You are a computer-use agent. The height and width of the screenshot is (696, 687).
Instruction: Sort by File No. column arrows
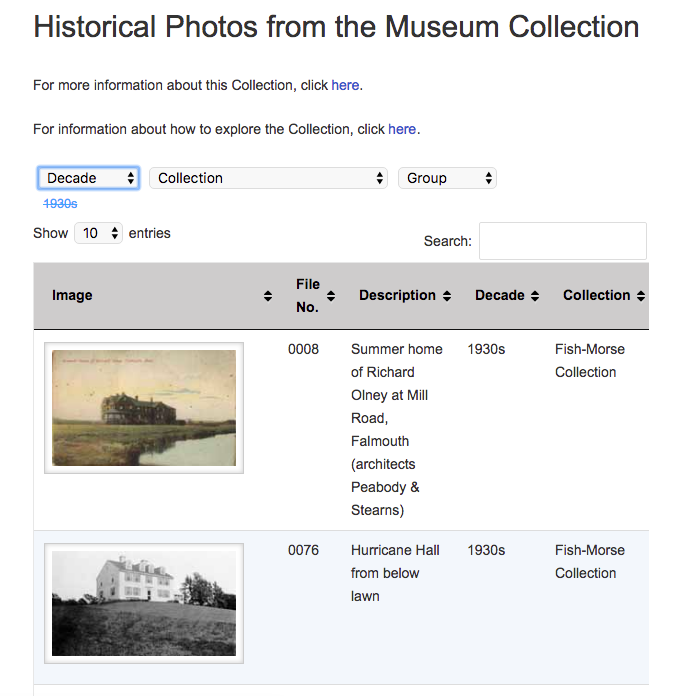coord(331,296)
